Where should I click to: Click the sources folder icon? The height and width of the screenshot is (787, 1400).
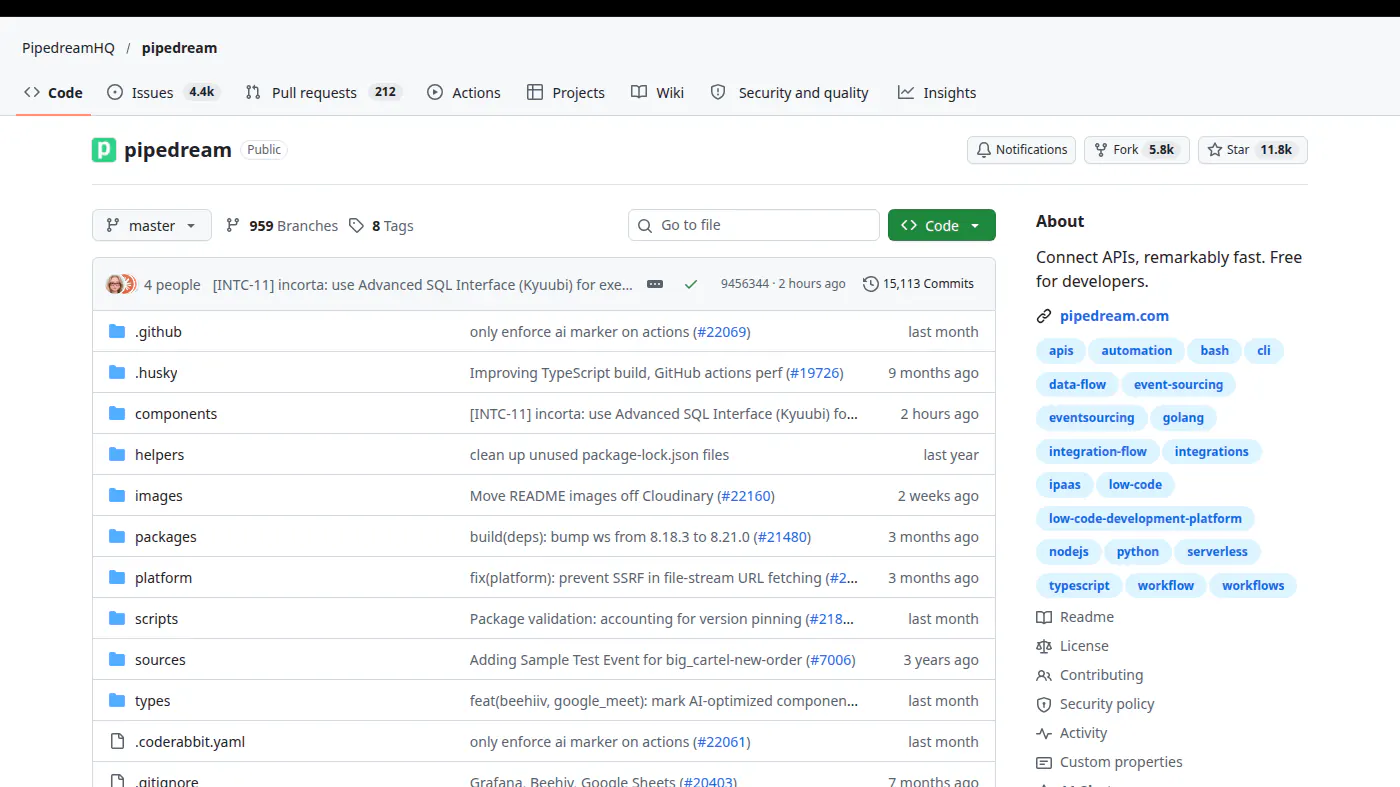117,660
